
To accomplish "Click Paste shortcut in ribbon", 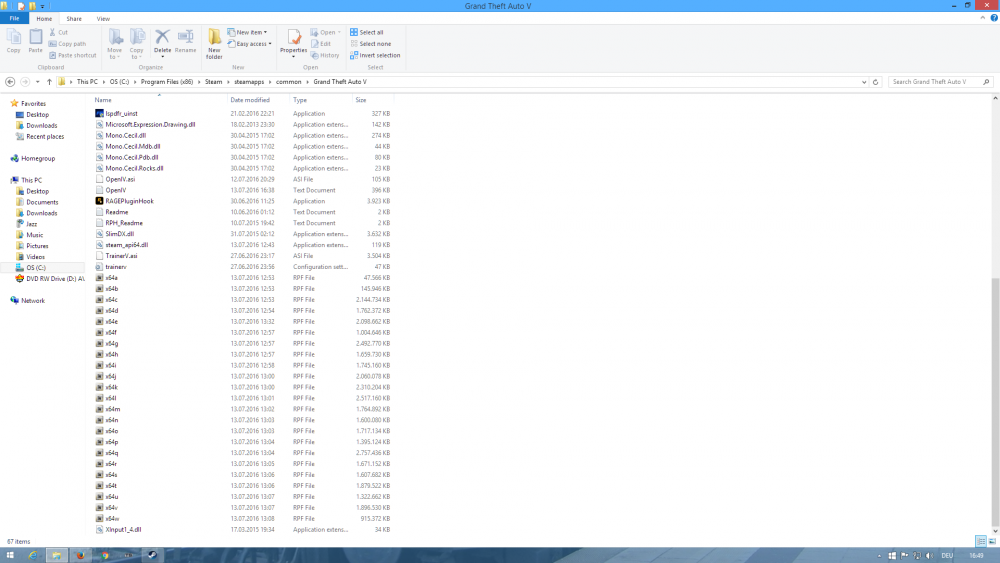I will [x=72, y=55].
